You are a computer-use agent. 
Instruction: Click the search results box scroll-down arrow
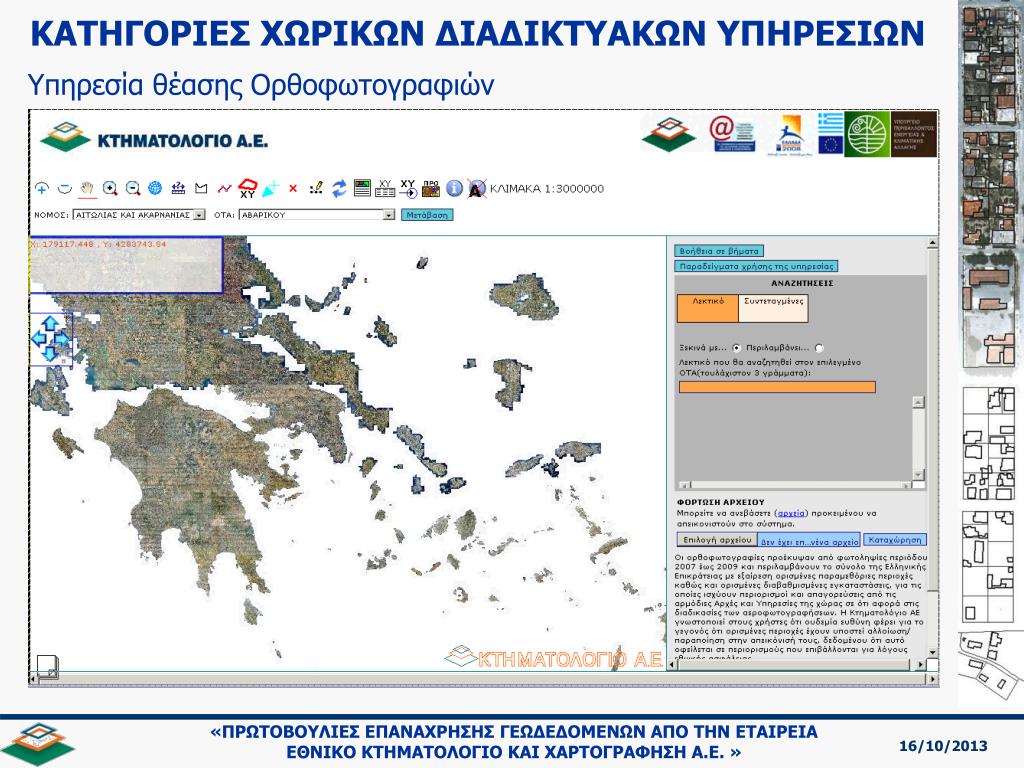pyautogui.click(x=918, y=475)
